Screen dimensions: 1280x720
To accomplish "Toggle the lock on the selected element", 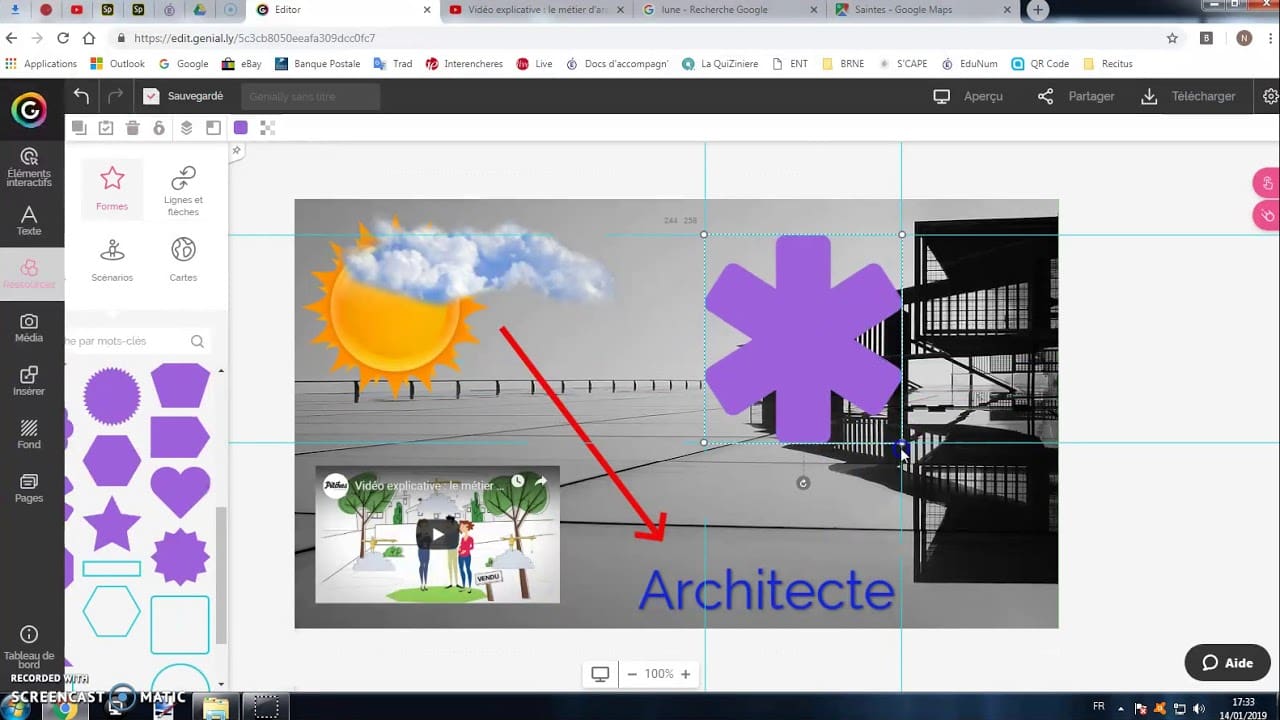I will (x=159, y=128).
